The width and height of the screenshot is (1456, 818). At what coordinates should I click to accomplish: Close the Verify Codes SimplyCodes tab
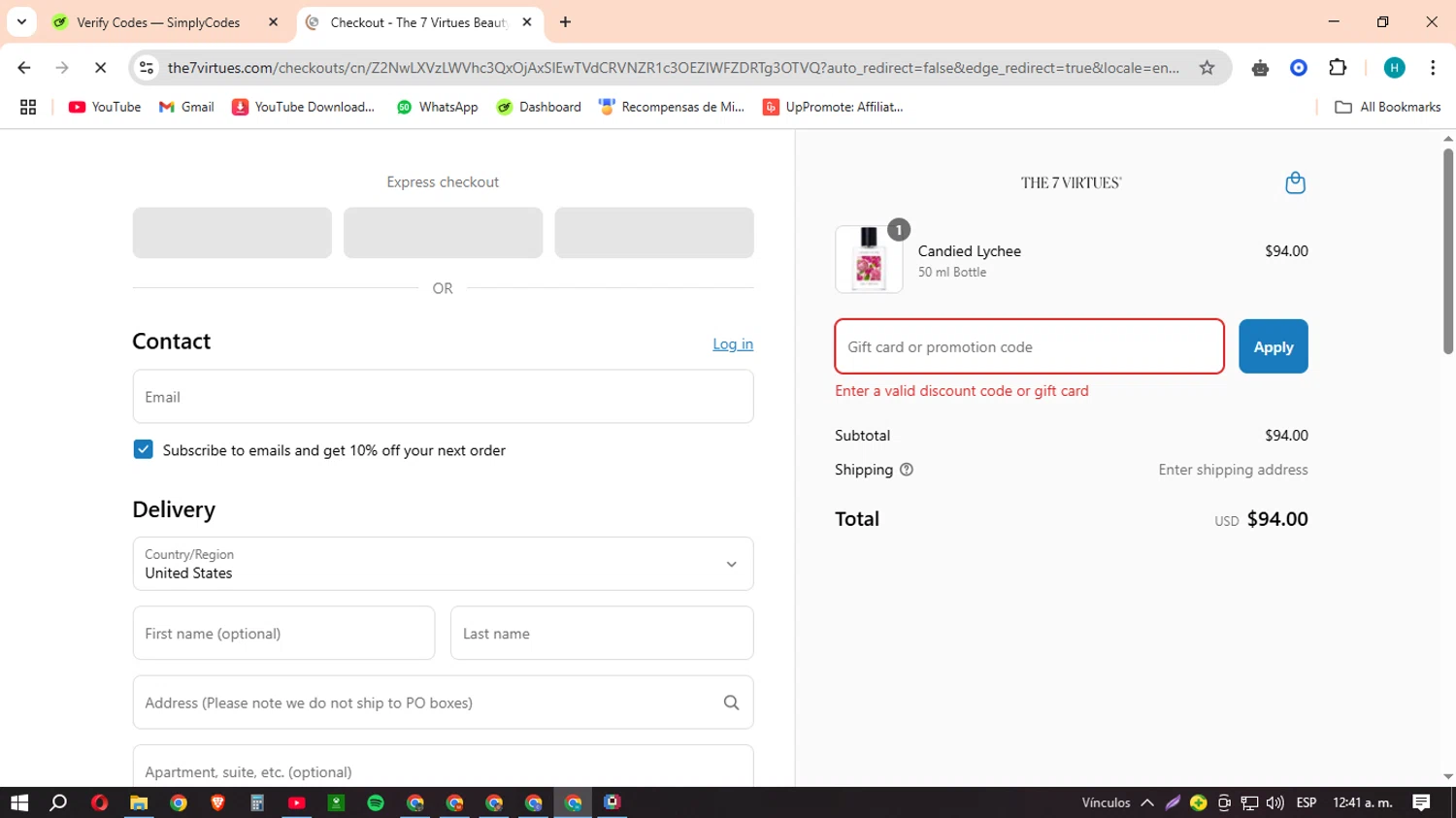click(x=273, y=21)
